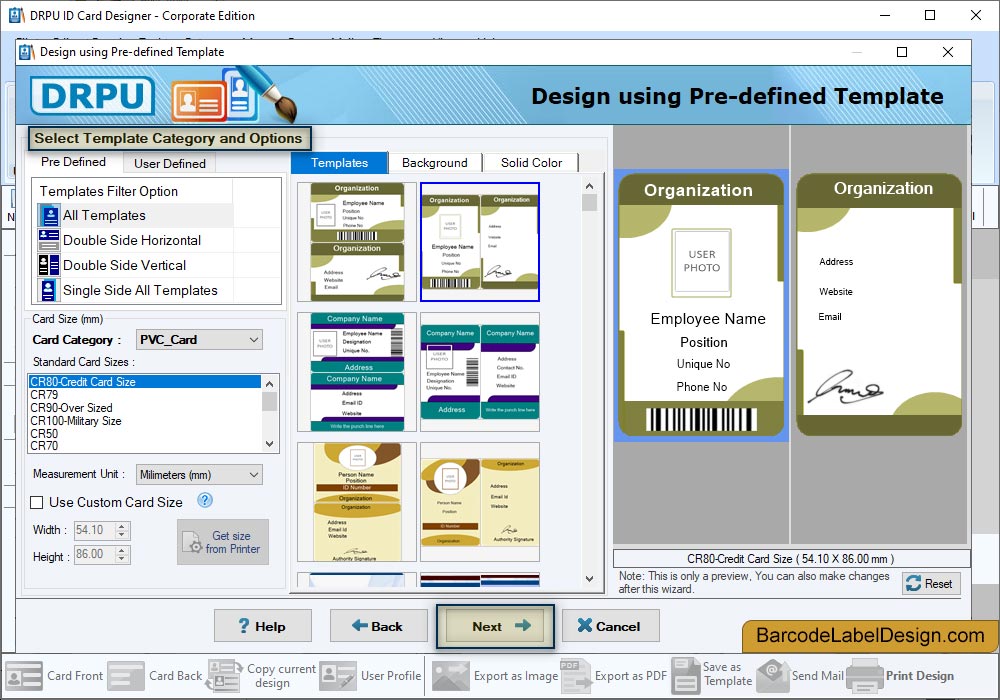1000x700 pixels.
Task: Select the yellow side-by-side Authority Signature template
Action: point(480,502)
